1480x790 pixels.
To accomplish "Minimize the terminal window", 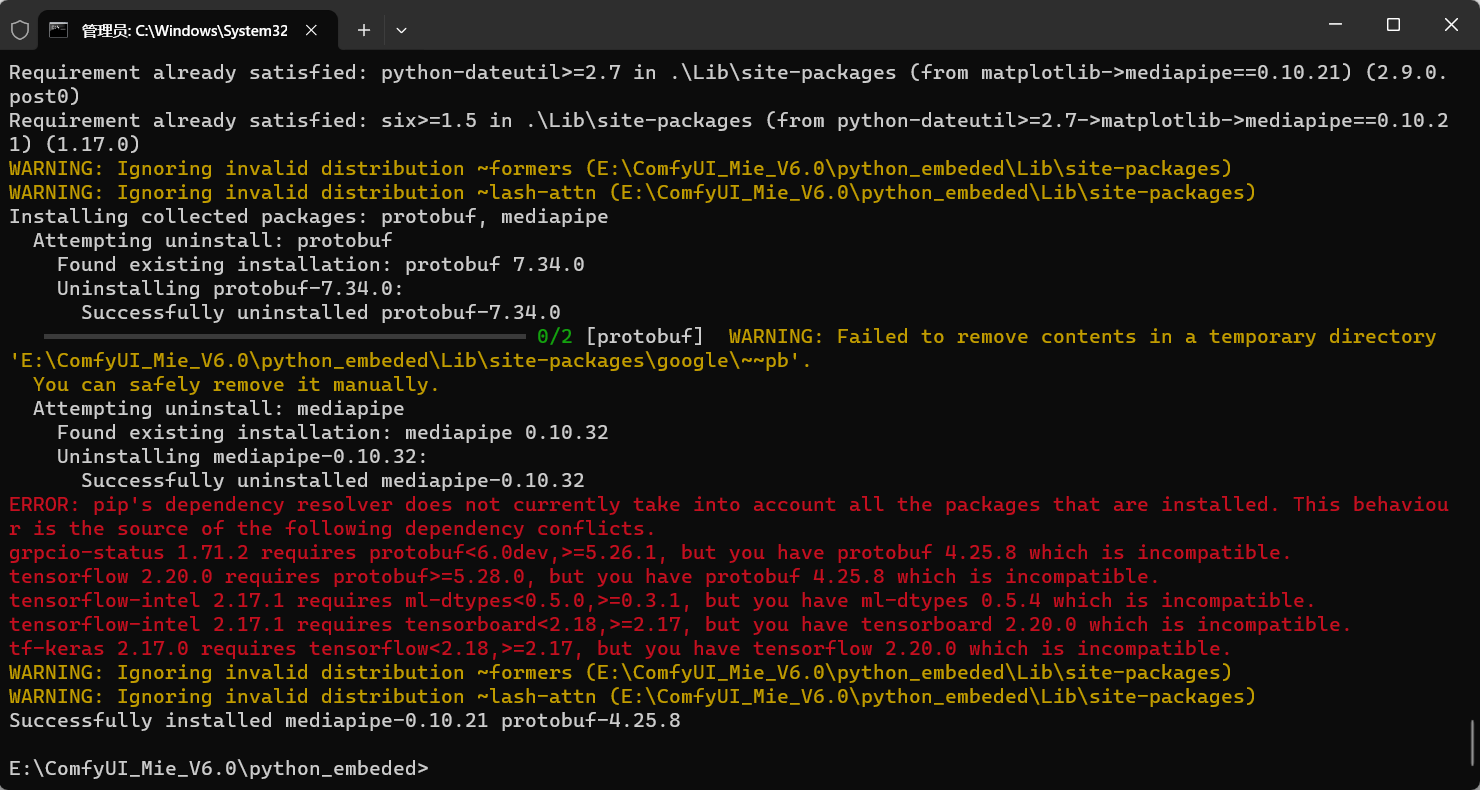I will [x=1334, y=24].
